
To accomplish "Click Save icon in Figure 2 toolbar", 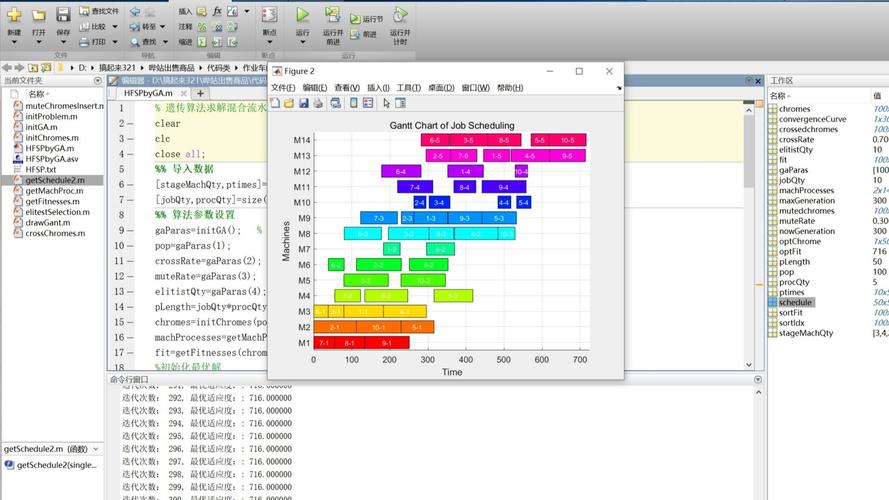I will click(303, 103).
